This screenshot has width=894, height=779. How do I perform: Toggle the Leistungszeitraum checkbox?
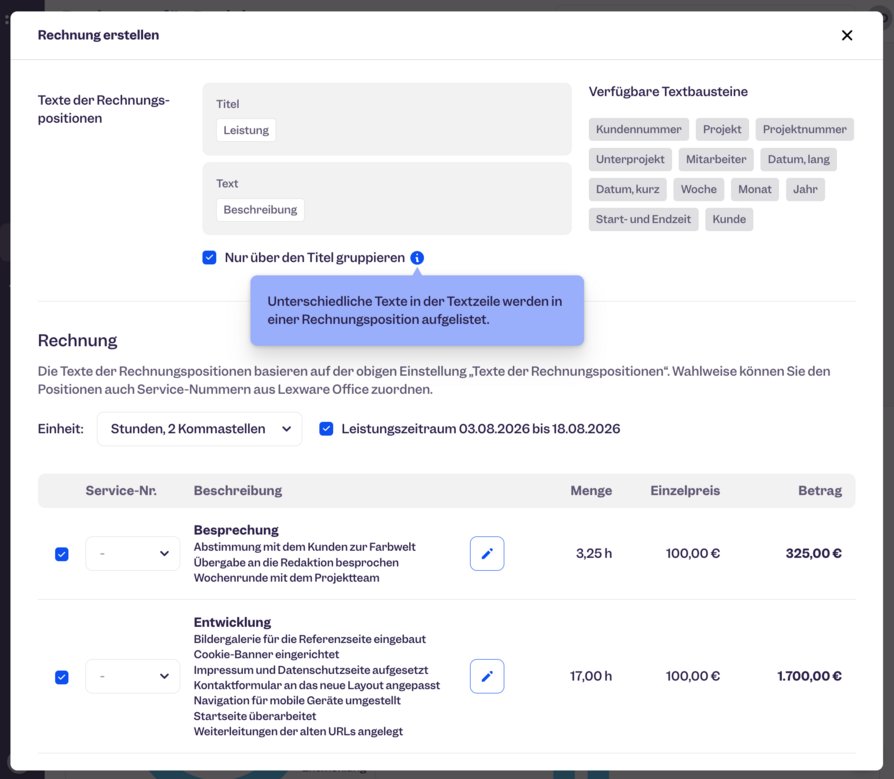tap(326, 429)
